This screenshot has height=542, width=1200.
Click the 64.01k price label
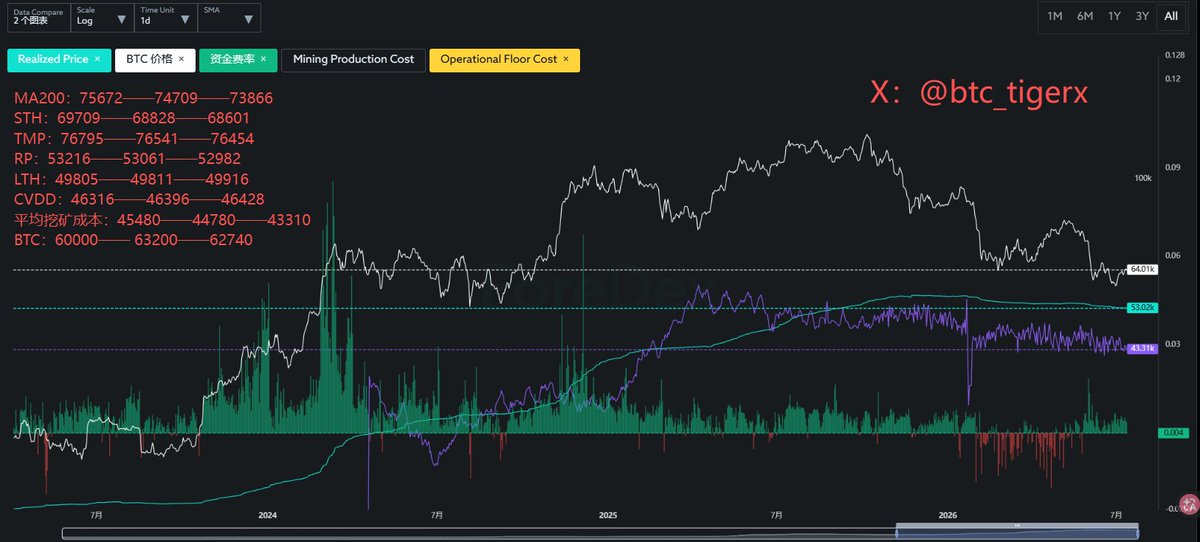[x=1142, y=269]
